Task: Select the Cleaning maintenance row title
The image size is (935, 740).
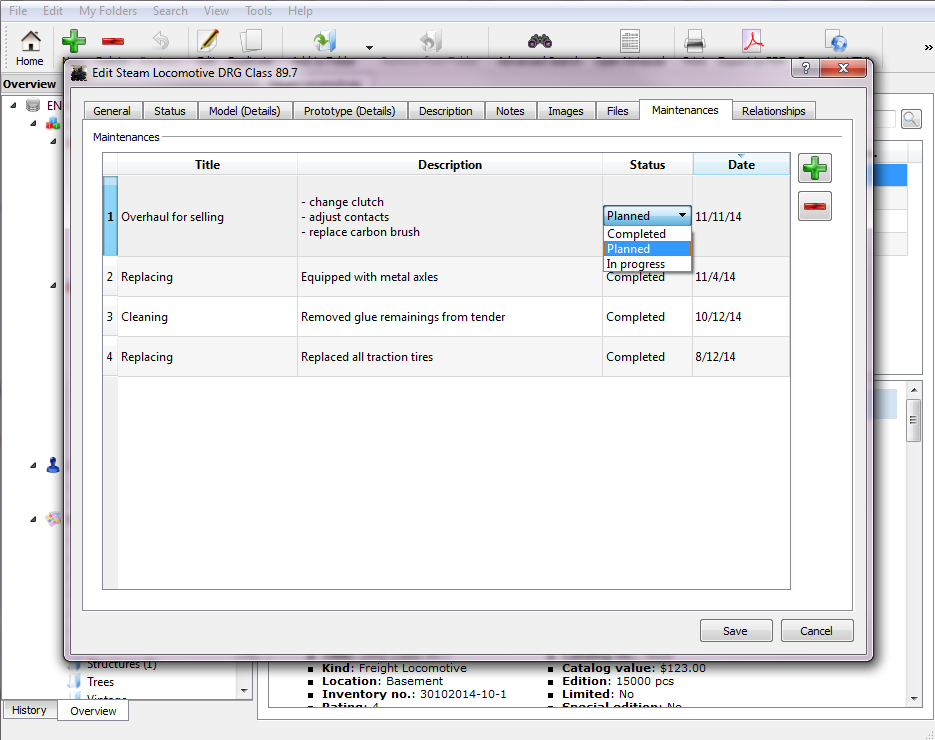Action: (x=144, y=317)
